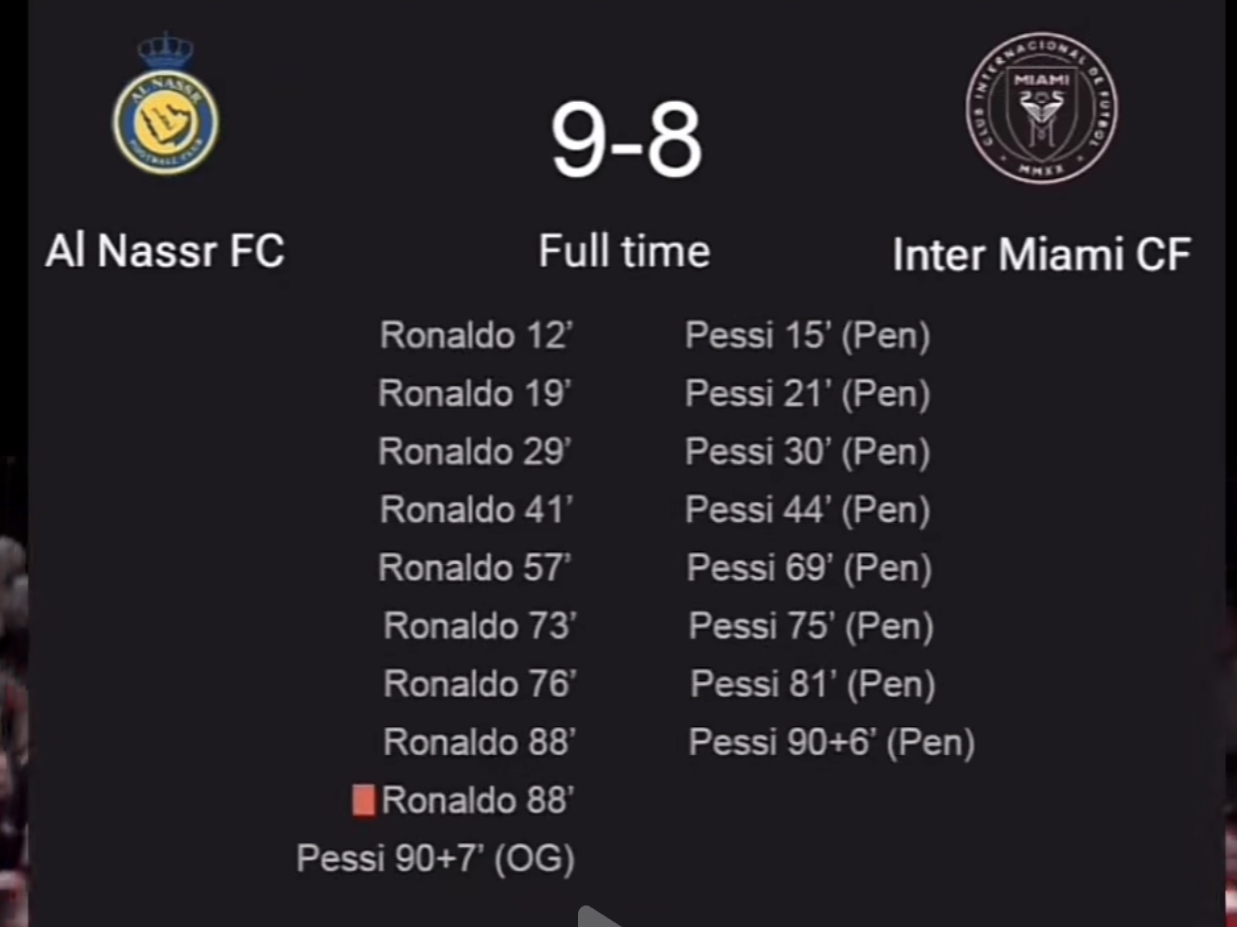The image size is (1237, 927).
Task: Click the Al Nassr club crest
Action: [x=166, y=108]
